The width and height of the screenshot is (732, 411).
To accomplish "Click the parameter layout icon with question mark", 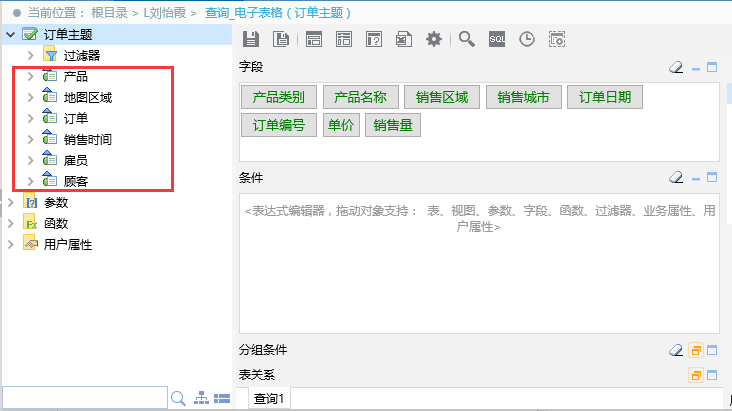I will click(374, 39).
